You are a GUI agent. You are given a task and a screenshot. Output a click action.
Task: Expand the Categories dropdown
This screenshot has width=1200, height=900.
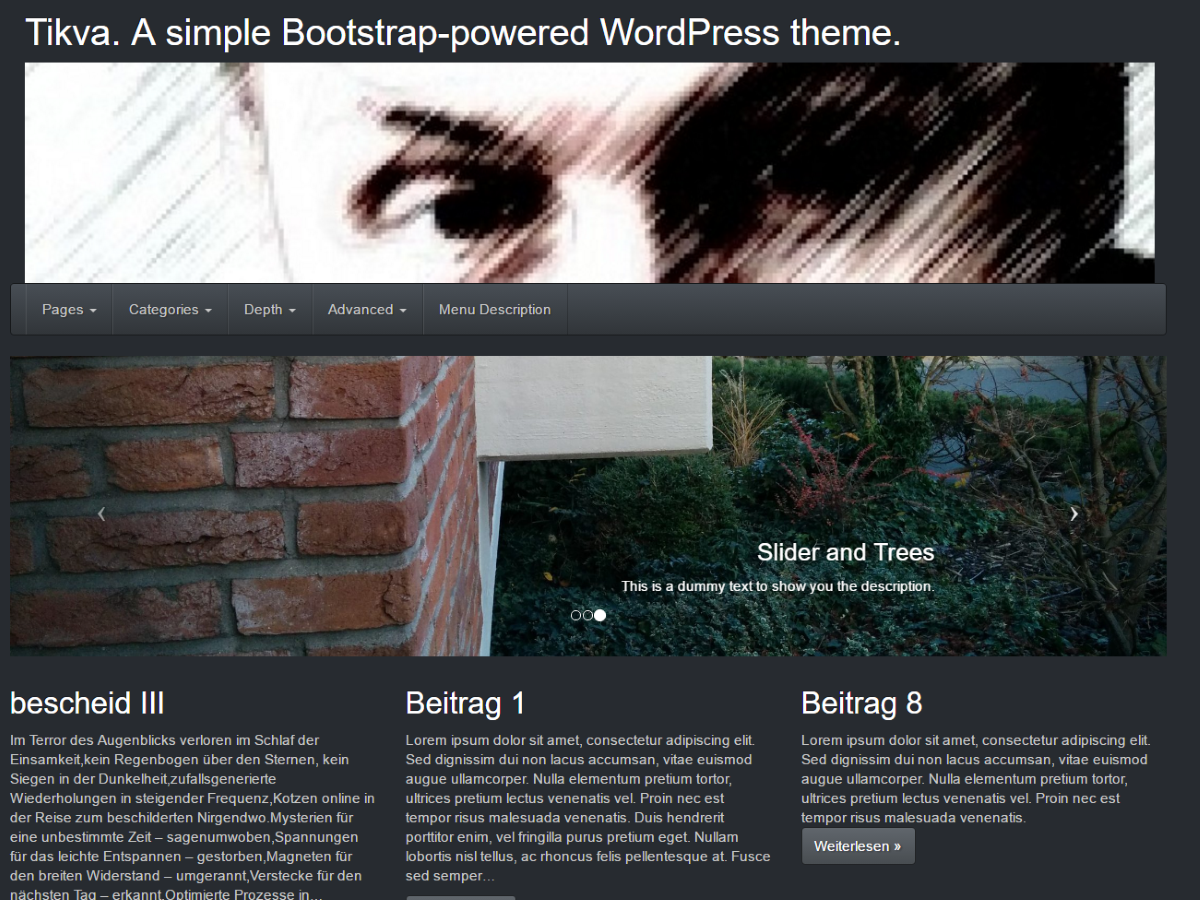169,309
